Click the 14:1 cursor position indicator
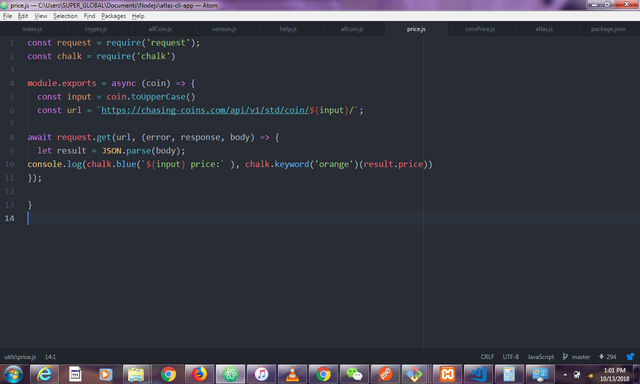Image resolution: width=640 pixels, height=384 pixels. click(50, 357)
